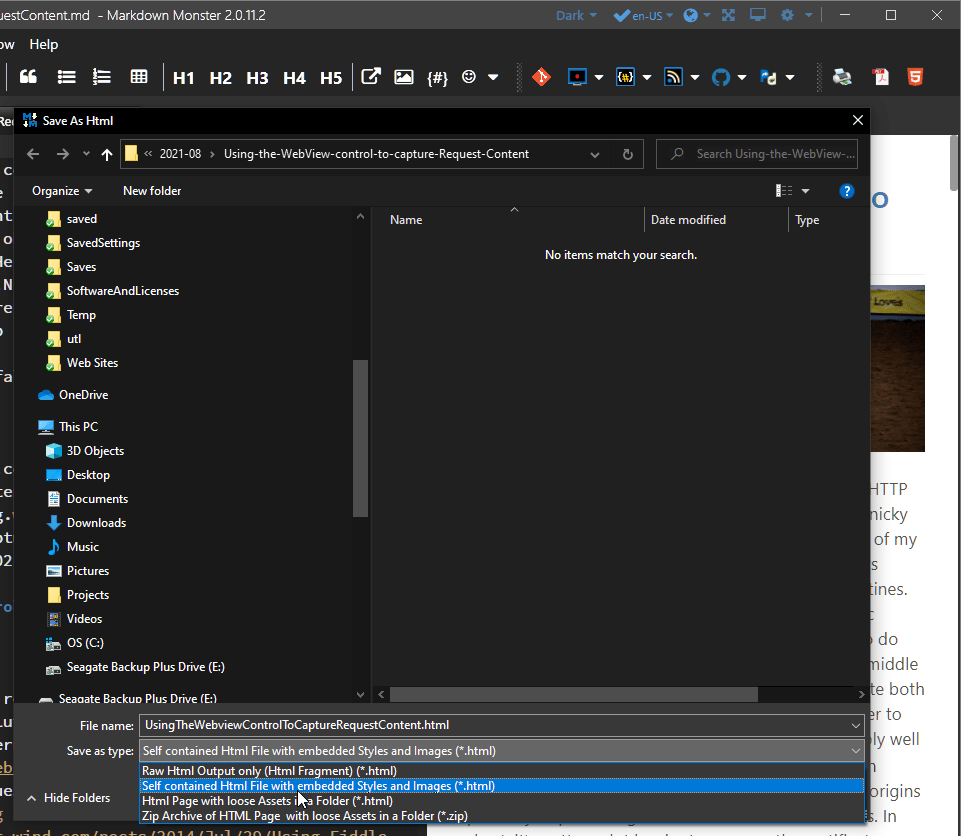Open the settings gear in title bar
The width and height of the screenshot is (961, 836).
[788, 15]
